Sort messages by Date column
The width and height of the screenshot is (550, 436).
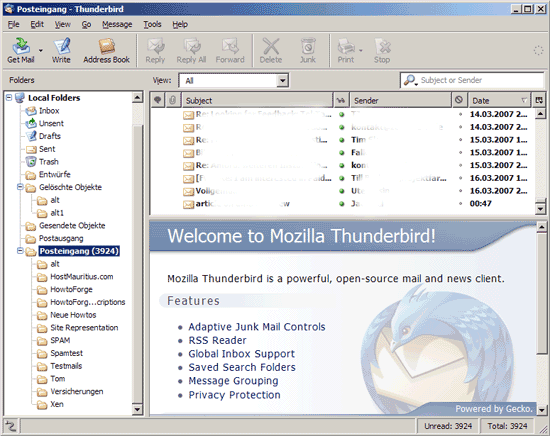[x=499, y=100]
